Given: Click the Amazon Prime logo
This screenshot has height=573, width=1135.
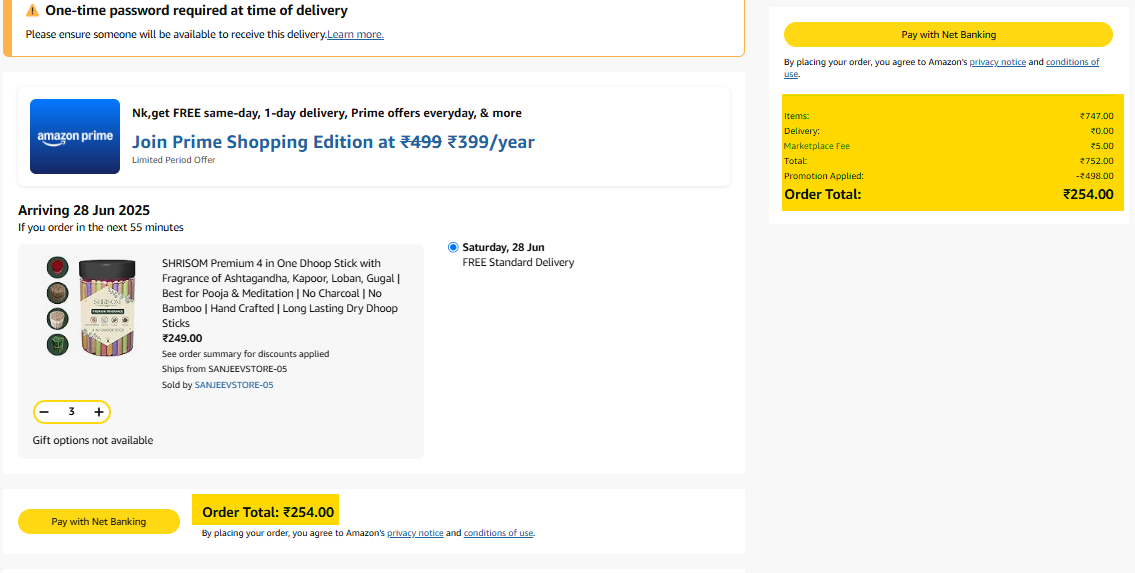Looking at the screenshot, I should 75,137.
